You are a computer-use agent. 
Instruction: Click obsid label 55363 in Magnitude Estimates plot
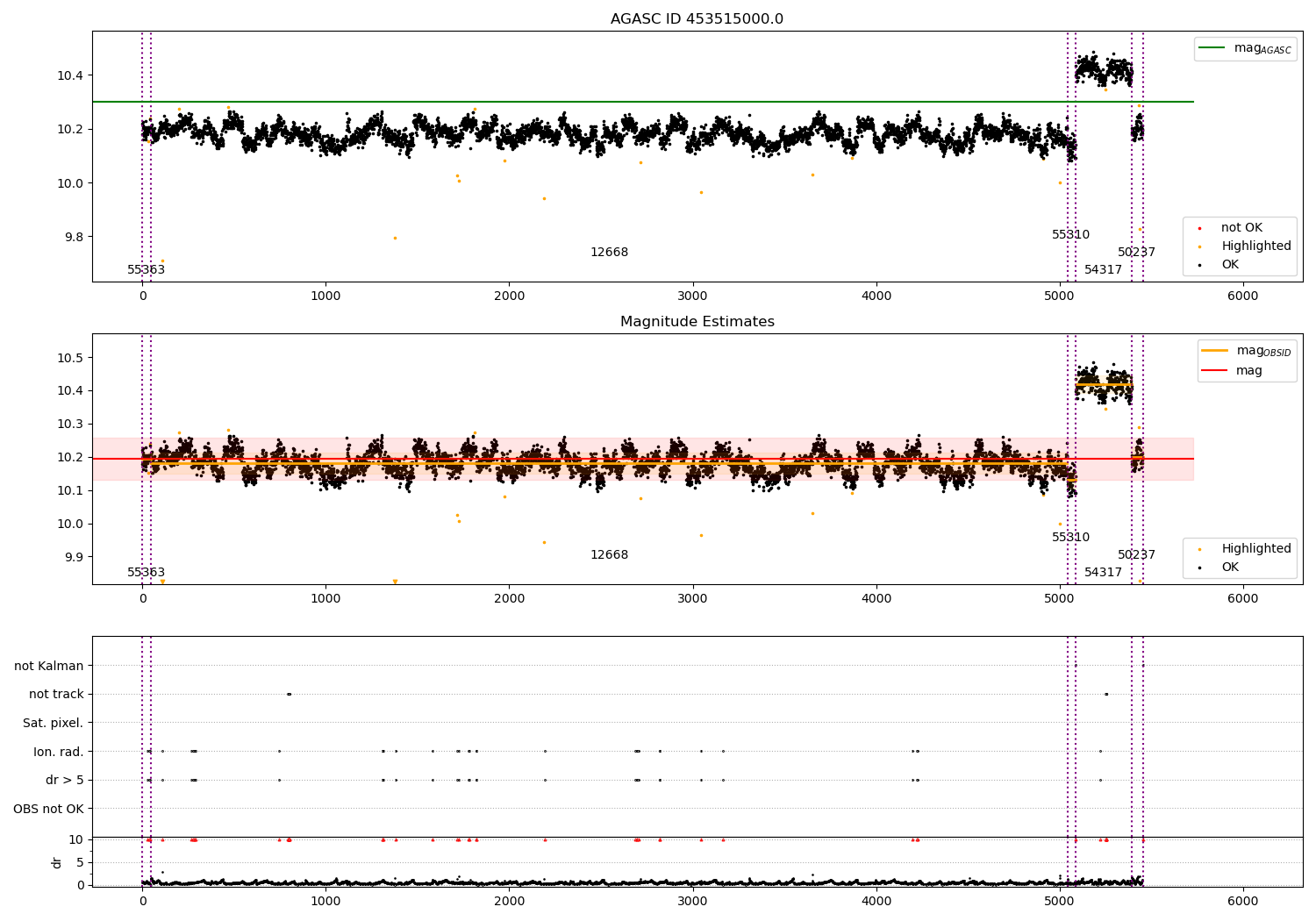click(x=146, y=573)
